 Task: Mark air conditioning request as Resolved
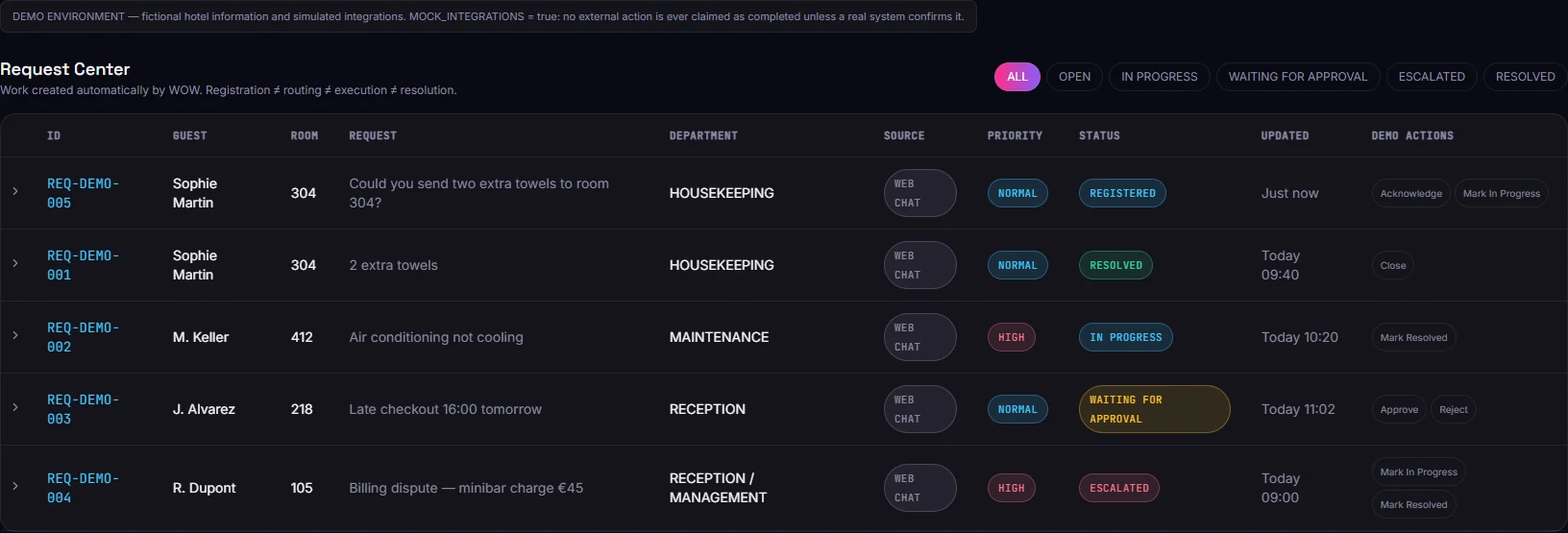click(1413, 337)
